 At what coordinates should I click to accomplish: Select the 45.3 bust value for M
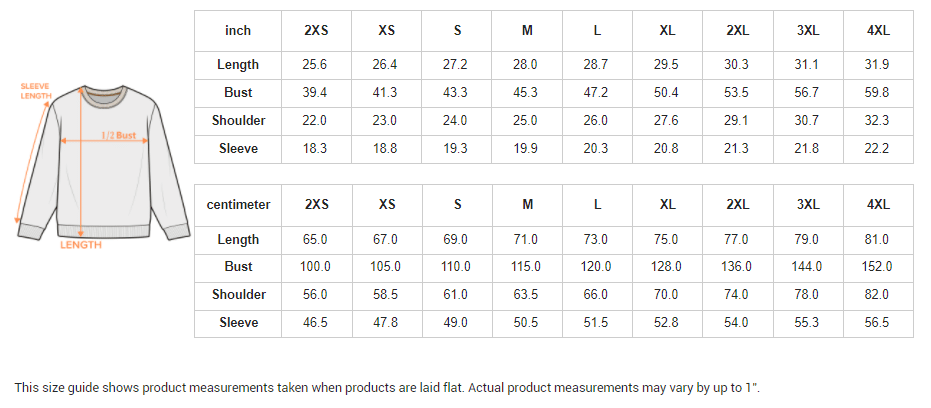526,93
